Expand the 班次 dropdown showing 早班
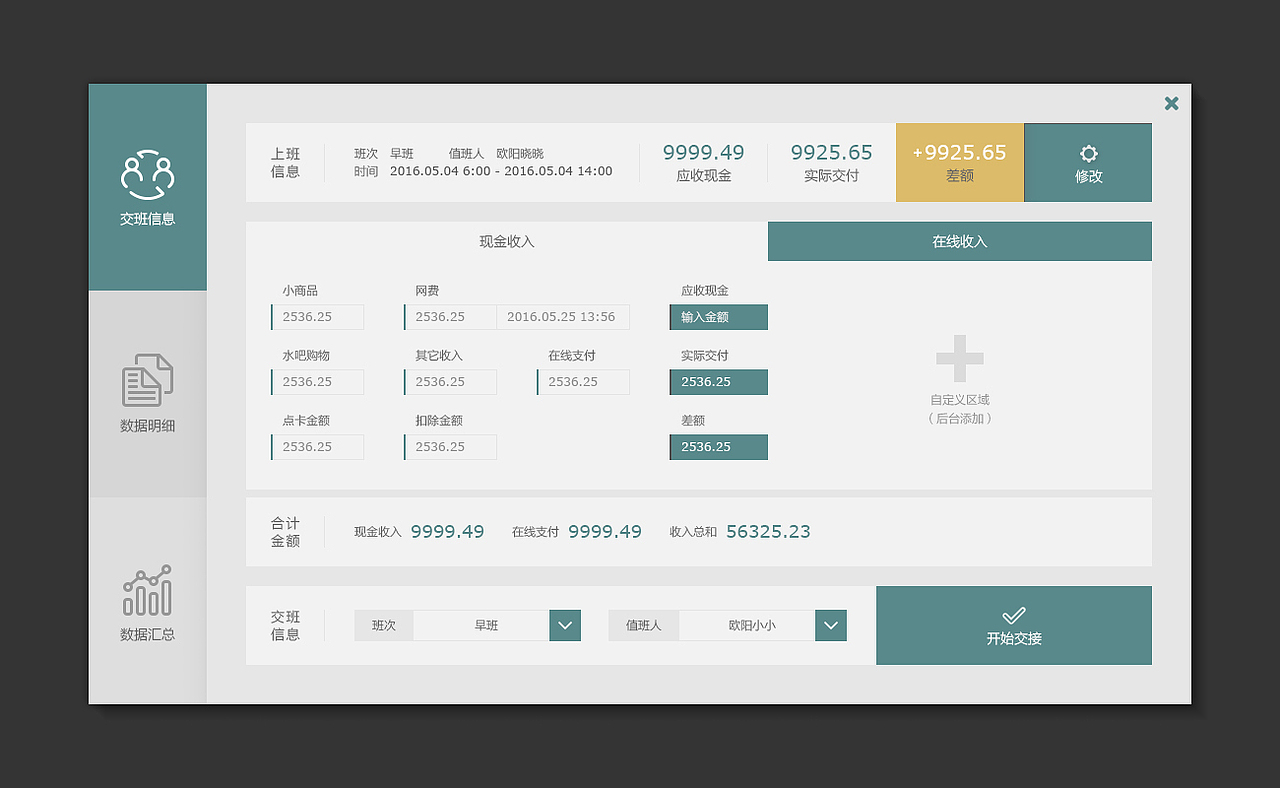Image resolution: width=1280 pixels, height=788 pixels. tap(564, 625)
